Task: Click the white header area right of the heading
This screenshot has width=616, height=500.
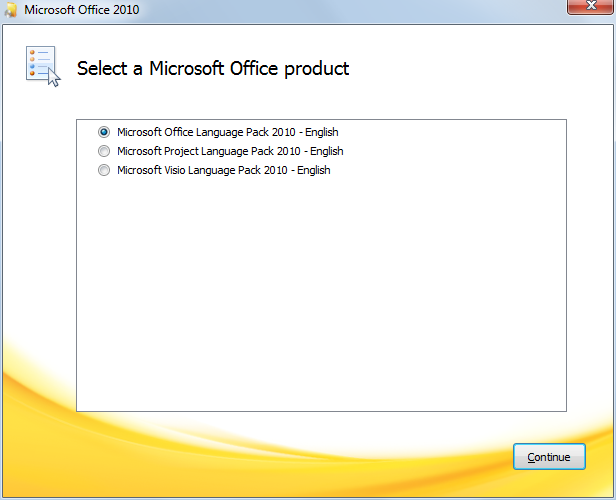Action: tap(480, 69)
